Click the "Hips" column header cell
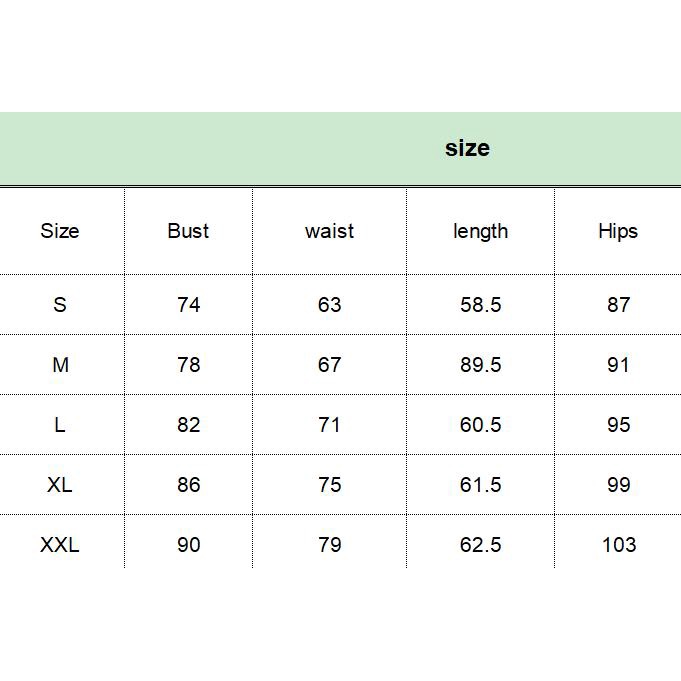681x681 pixels. pyautogui.click(x=617, y=231)
